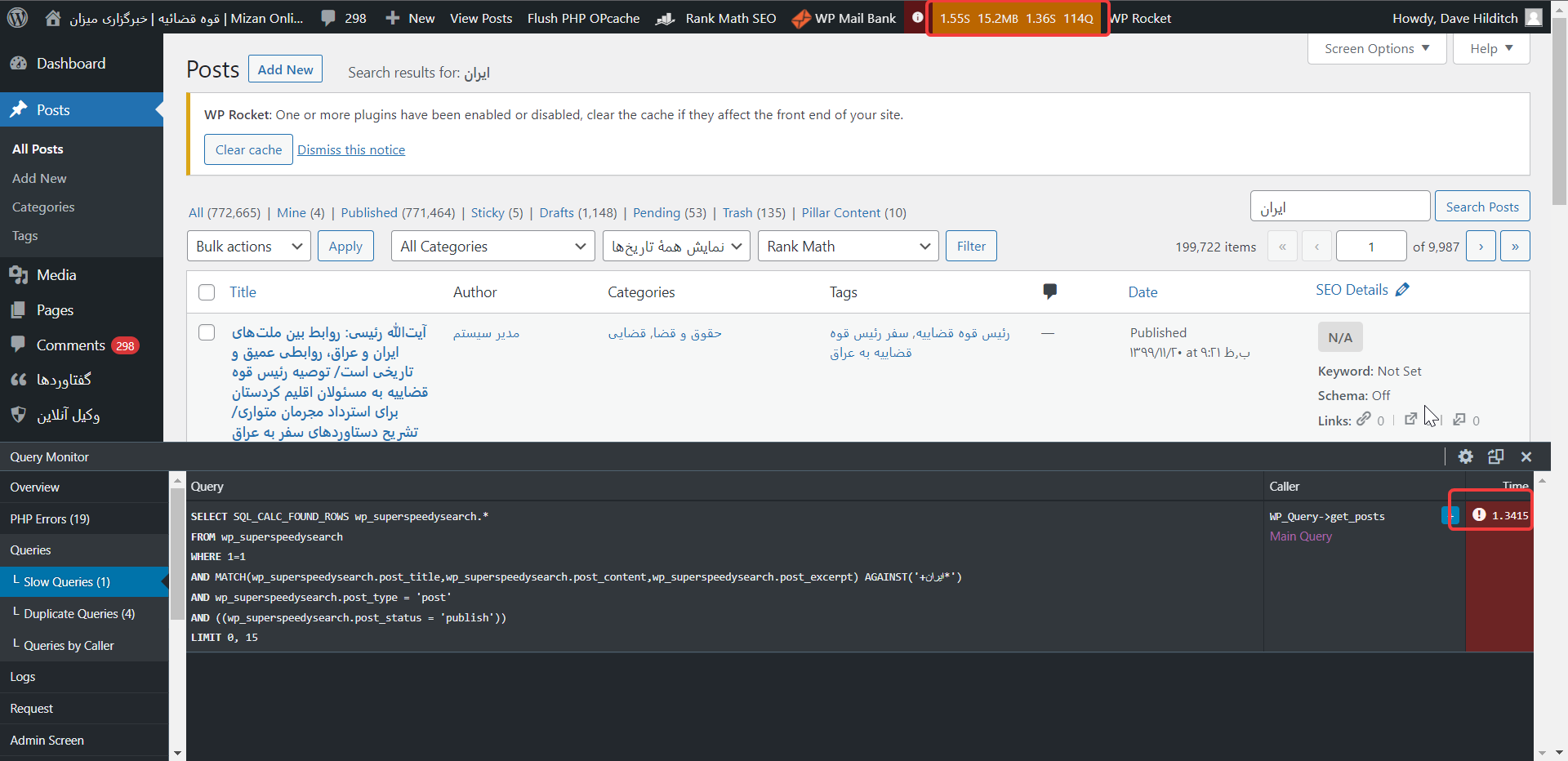Edit SEO Details with pencil icon

click(1402, 290)
